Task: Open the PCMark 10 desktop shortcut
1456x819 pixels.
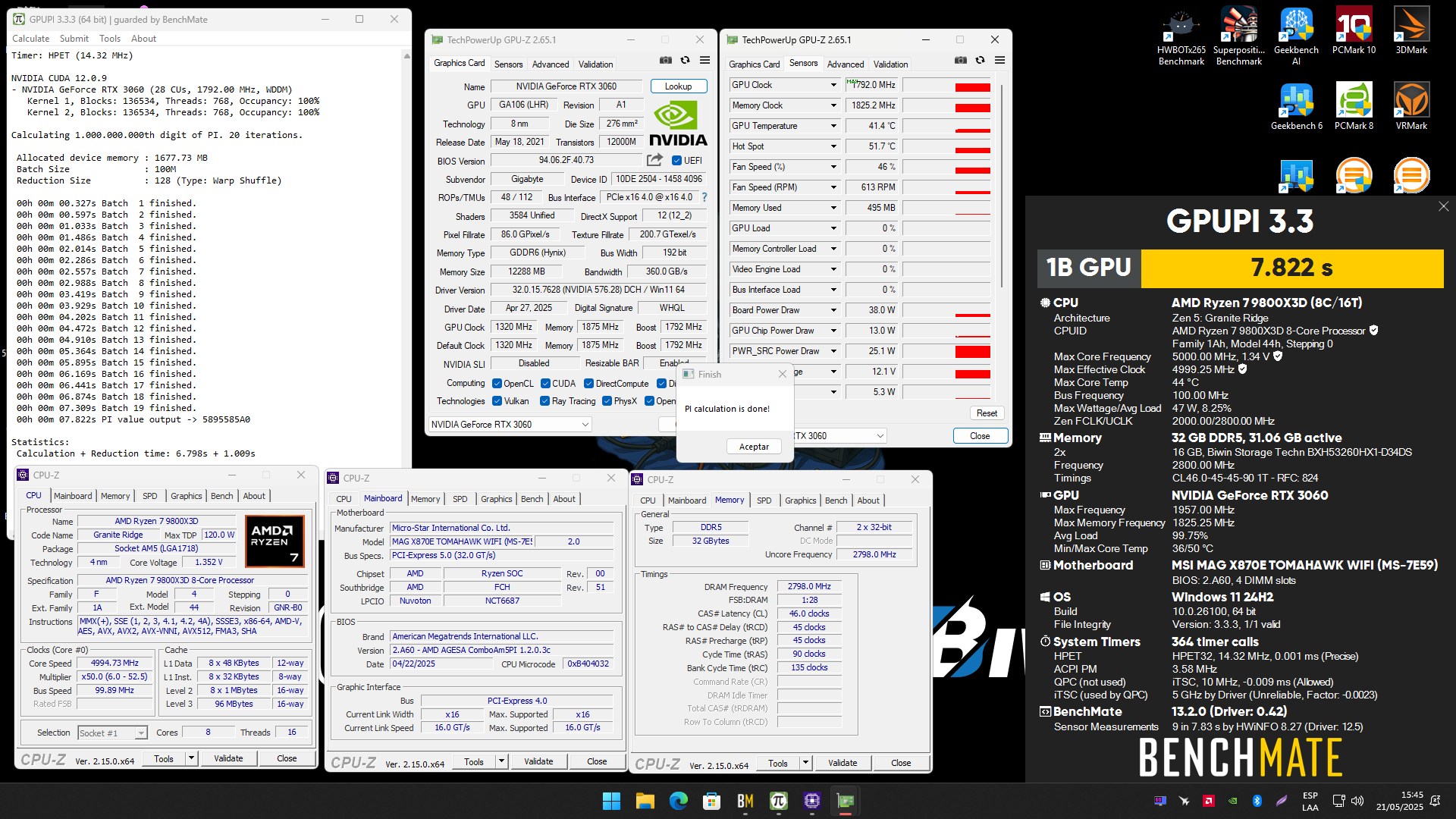Action: pos(1354,30)
